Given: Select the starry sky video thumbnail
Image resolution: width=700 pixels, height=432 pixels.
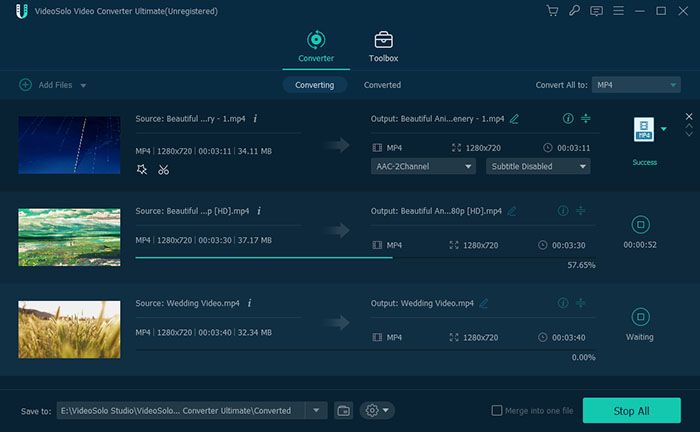Looking at the screenshot, I should (69, 145).
